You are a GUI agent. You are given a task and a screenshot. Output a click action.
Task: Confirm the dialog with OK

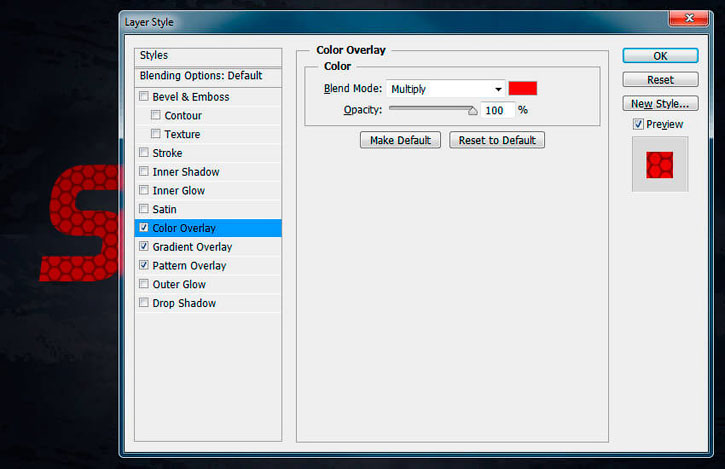tap(660, 56)
